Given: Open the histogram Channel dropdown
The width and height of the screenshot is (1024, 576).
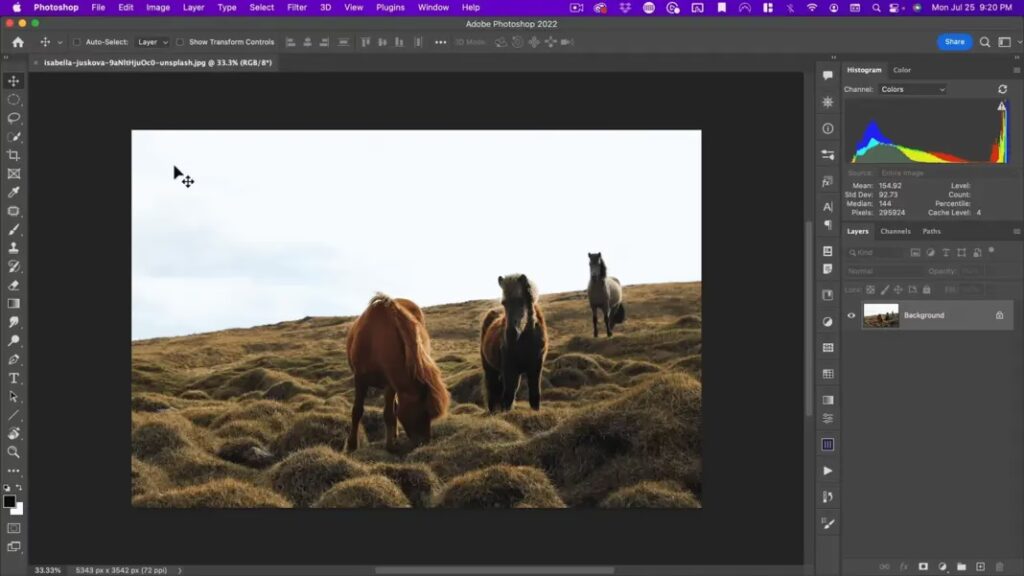Looking at the screenshot, I should [912, 89].
